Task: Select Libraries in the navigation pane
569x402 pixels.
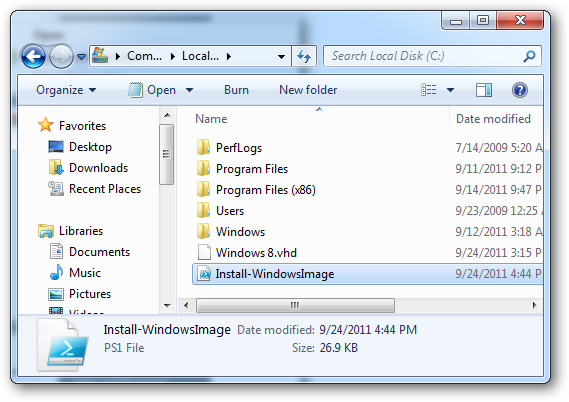Action: tap(81, 231)
